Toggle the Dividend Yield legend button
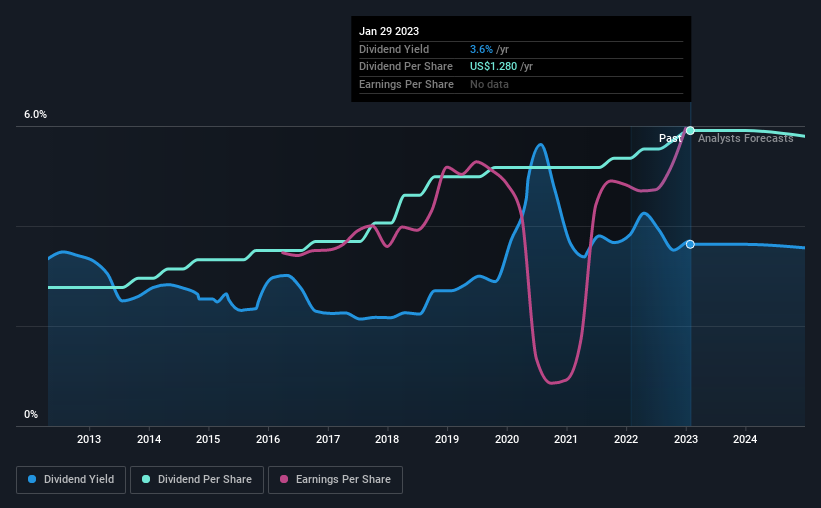Viewport: 821px width, 508px height. pyautogui.click(x=71, y=480)
